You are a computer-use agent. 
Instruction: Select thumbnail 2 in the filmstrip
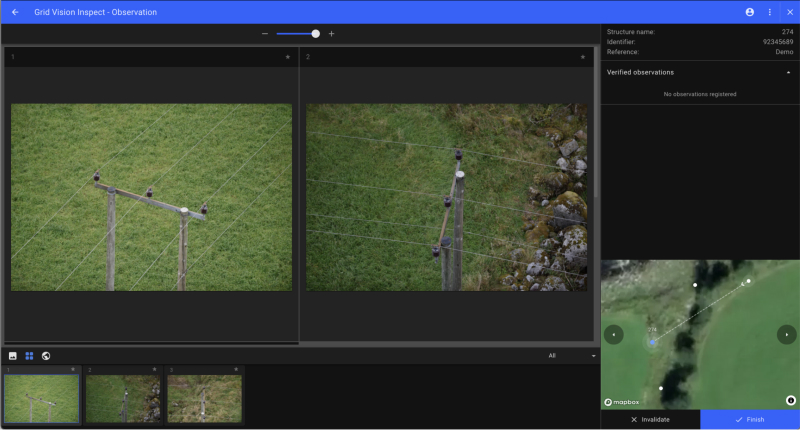[x=123, y=398]
